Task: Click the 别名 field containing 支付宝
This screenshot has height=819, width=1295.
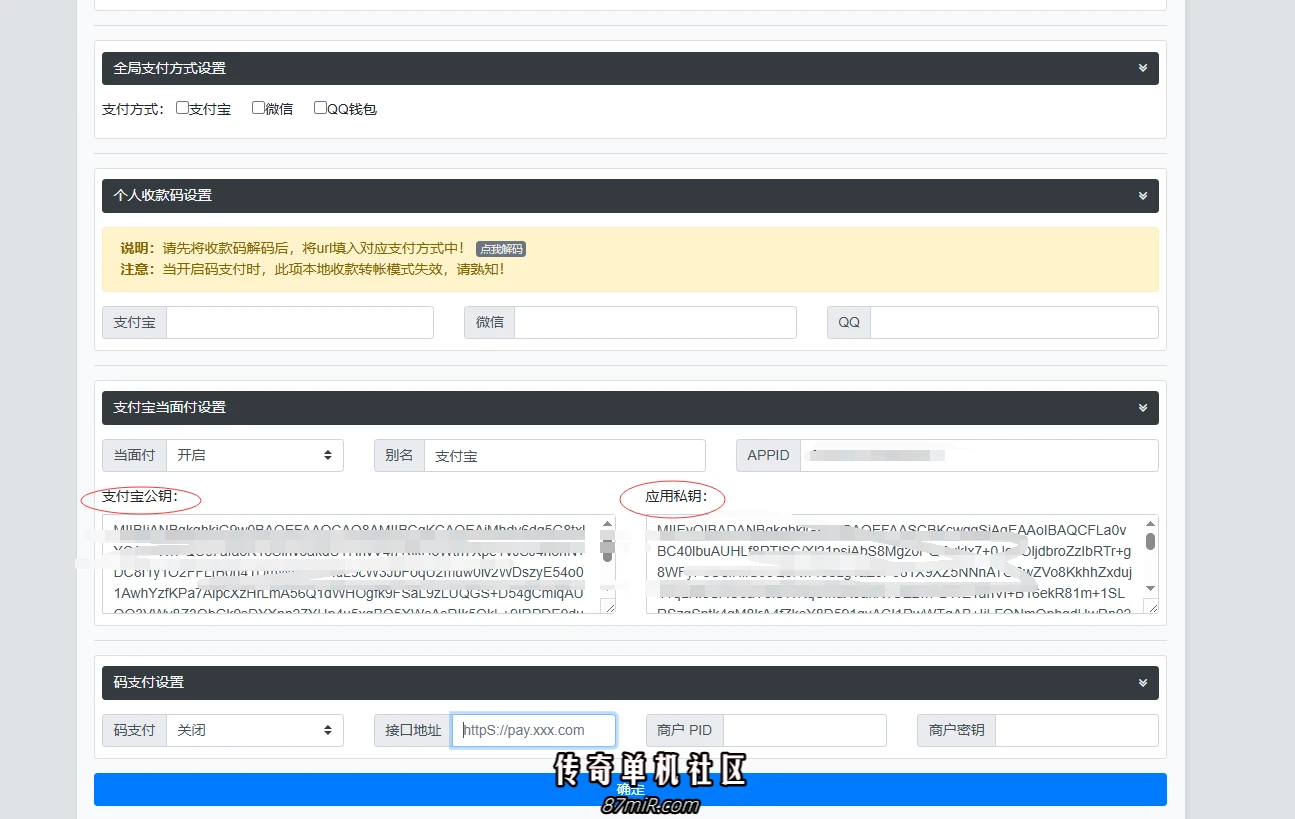Action: pyautogui.click(x=565, y=455)
